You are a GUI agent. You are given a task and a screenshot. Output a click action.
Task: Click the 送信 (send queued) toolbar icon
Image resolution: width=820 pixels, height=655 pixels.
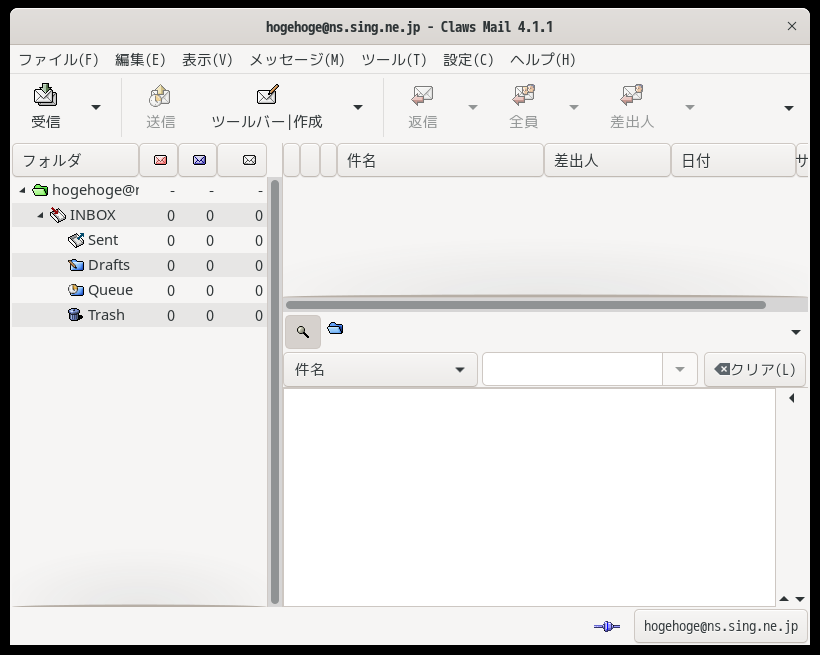click(x=160, y=95)
